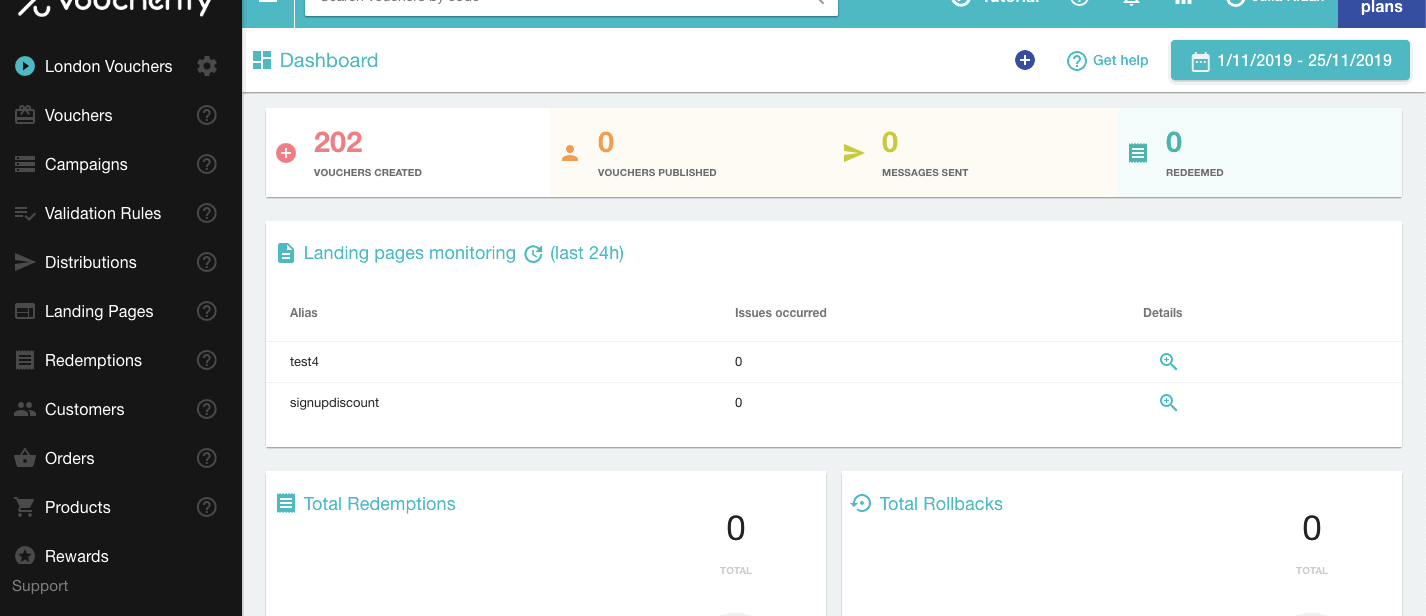Click Get help link

[1108, 60]
